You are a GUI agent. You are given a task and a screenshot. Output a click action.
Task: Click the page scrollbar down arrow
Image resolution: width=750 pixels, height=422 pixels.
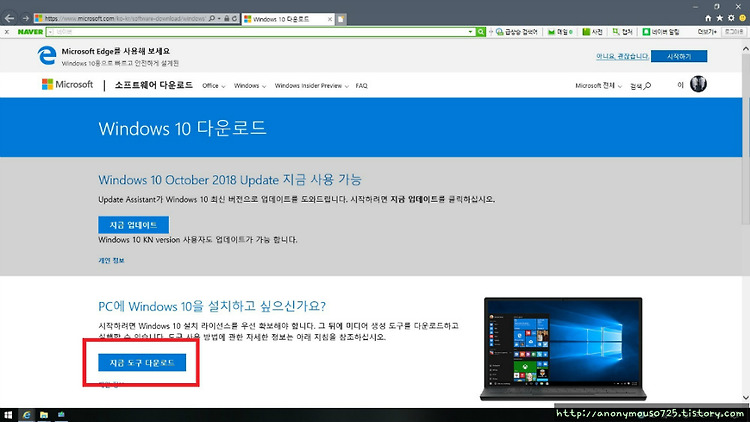[746, 398]
